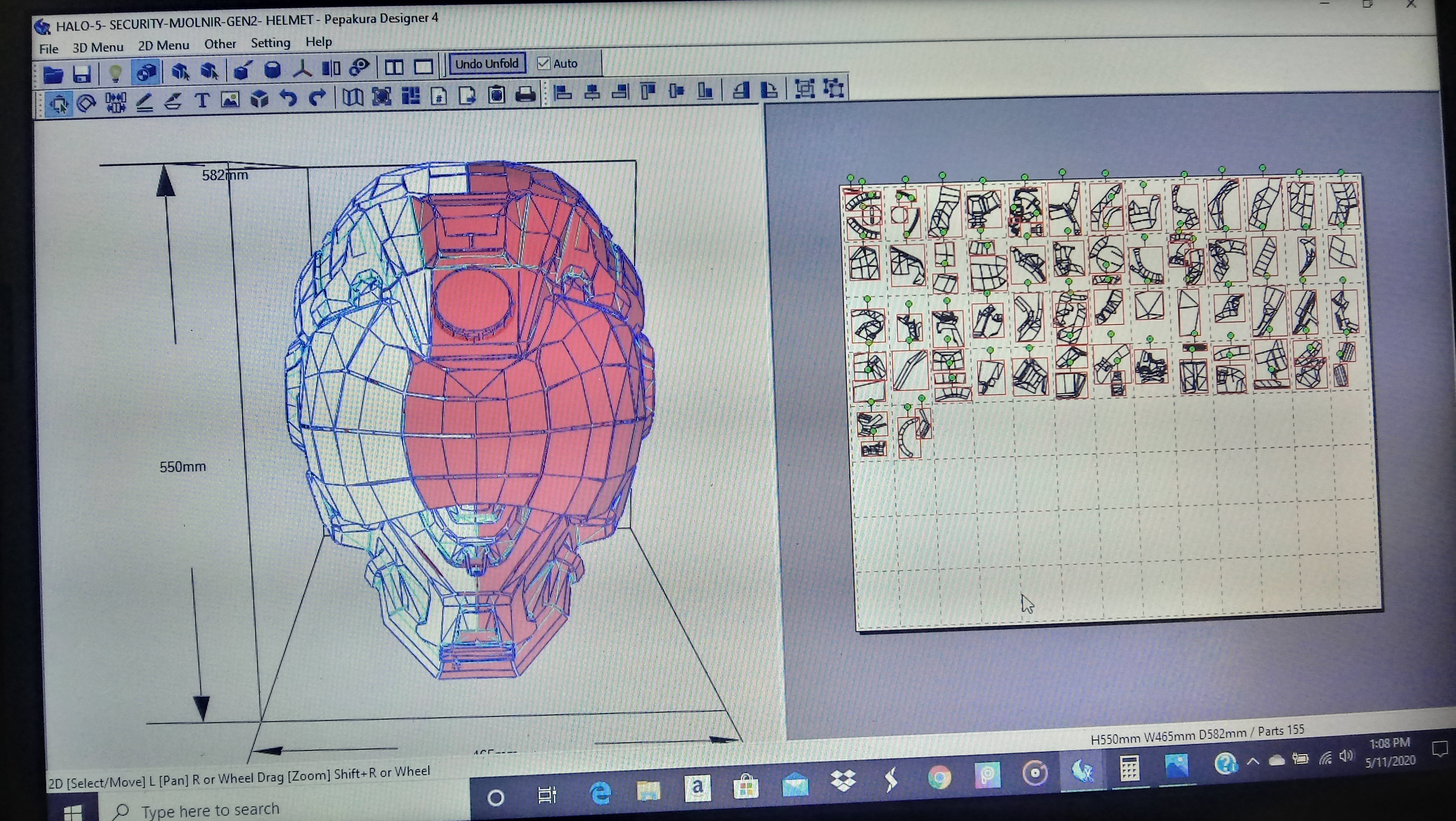This screenshot has width=1456, height=821.
Task: Expand the system tray hidden icons chevron
Action: pos(1253,761)
